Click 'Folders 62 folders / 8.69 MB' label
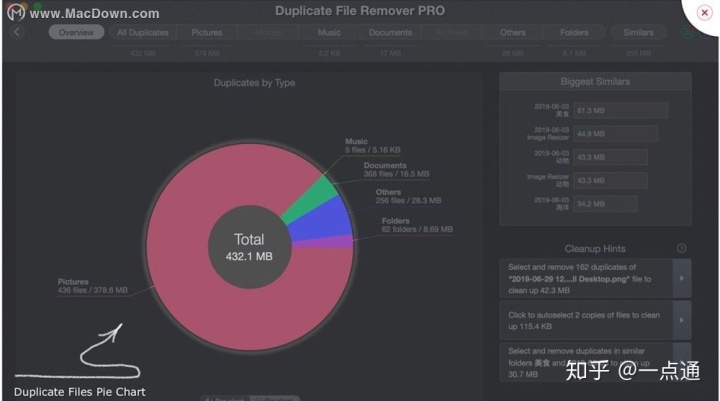The image size is (720, 401). (x=417, y=225)
